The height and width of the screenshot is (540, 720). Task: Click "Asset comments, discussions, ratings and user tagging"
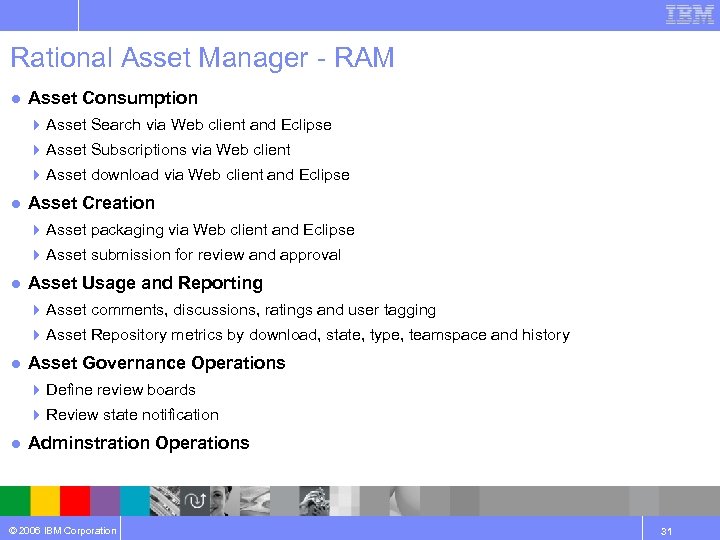(241, 310)
